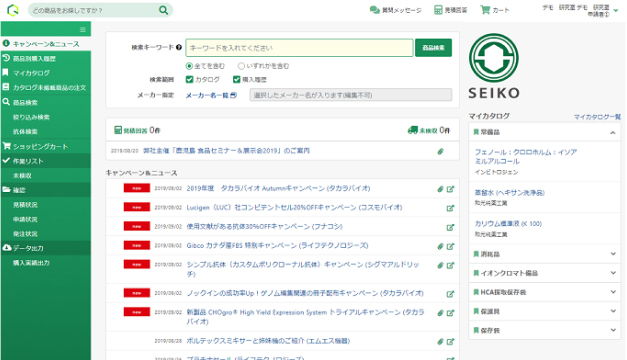
Task: Select the いずれかを含む radio option
Action: click(241, 66)
